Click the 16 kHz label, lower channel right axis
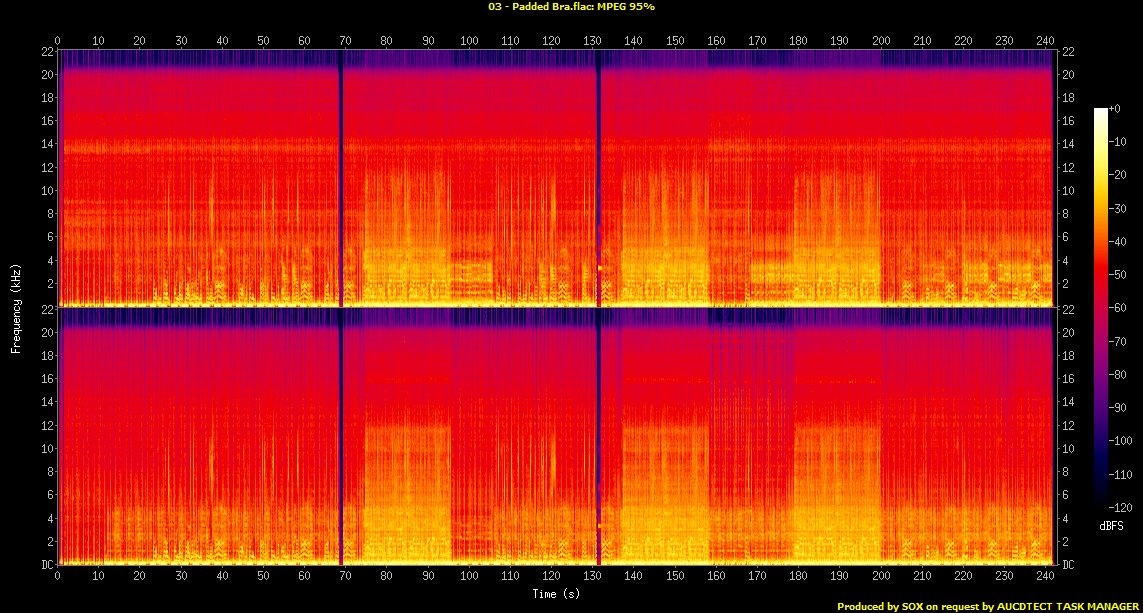1143x613 pixels. 1068,379
